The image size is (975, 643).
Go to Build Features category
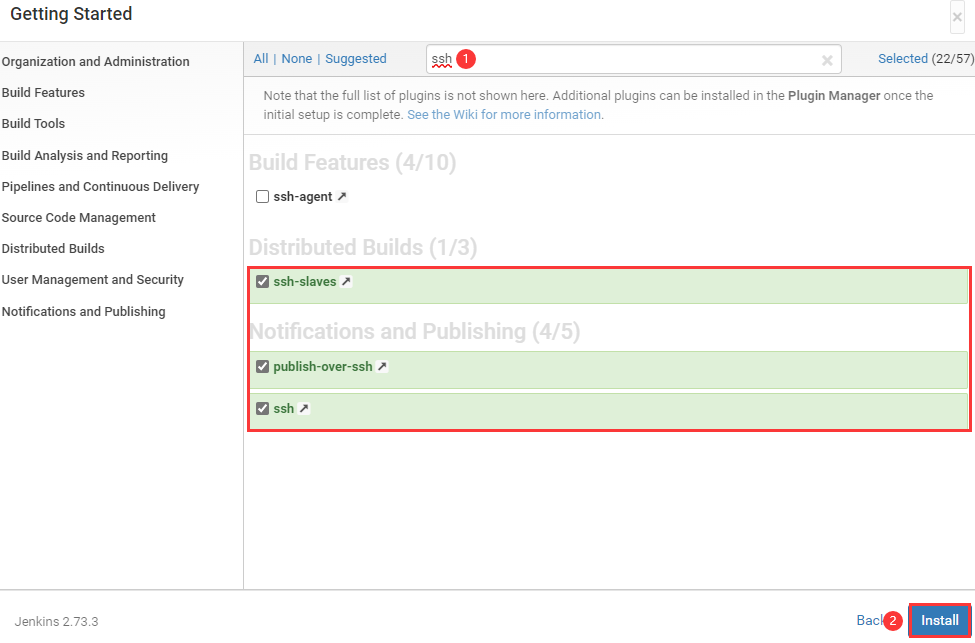pos(44,93)
